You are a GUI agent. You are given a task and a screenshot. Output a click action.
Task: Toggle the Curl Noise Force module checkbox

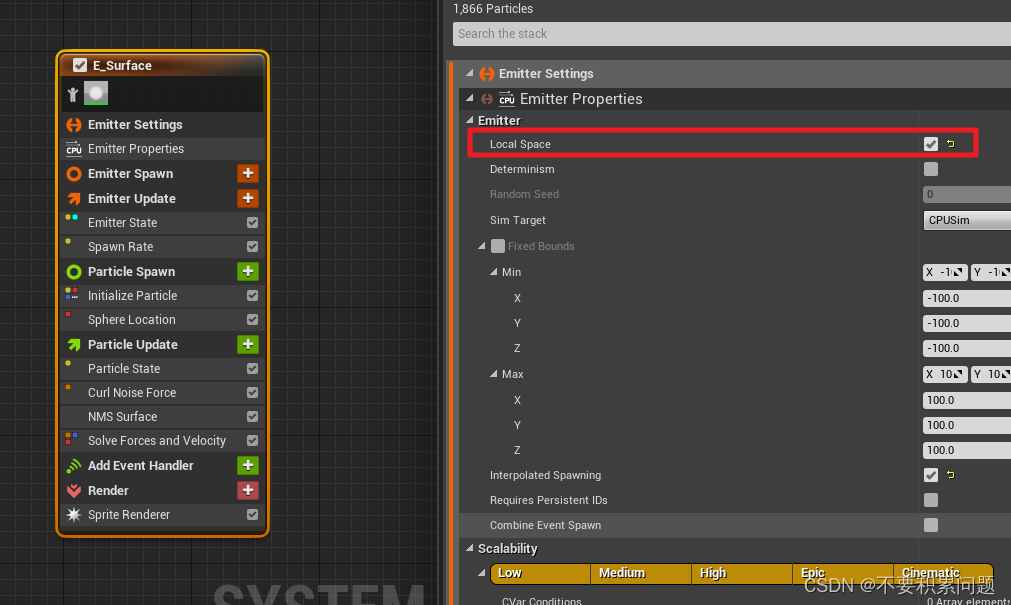[252, 392]
